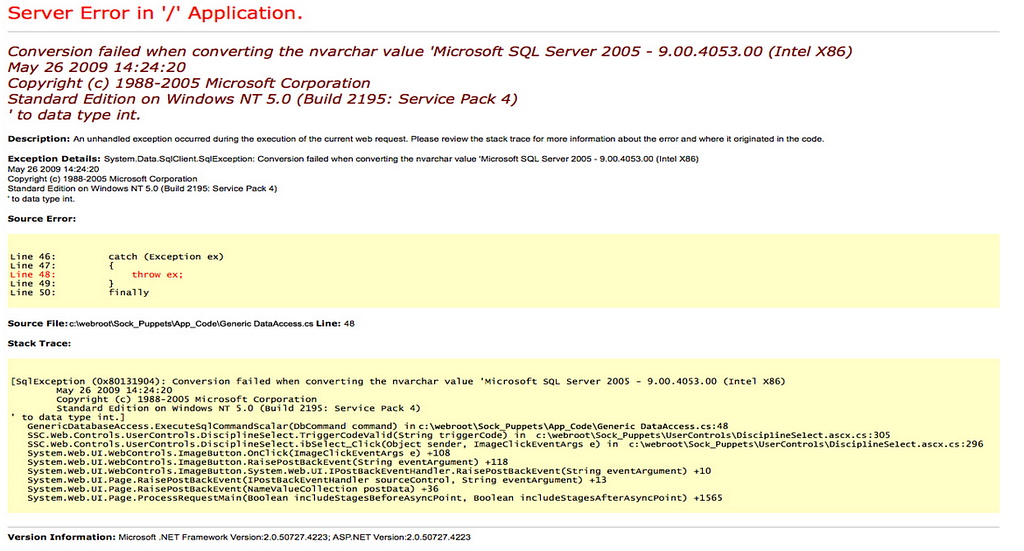Click the bold "Stack Trace:" label

pos(39,343)
